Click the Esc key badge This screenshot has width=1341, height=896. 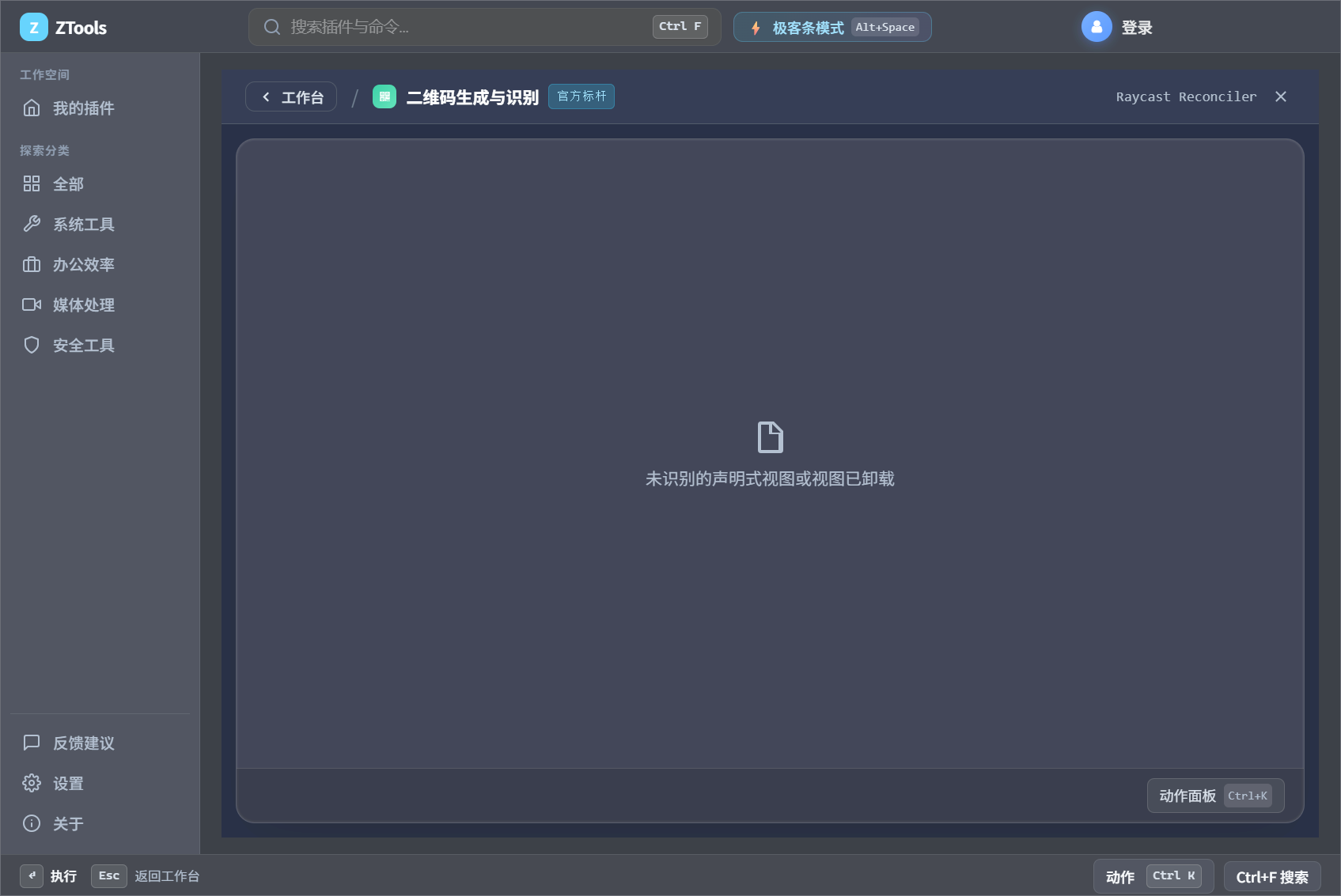(x=109, y=875)
